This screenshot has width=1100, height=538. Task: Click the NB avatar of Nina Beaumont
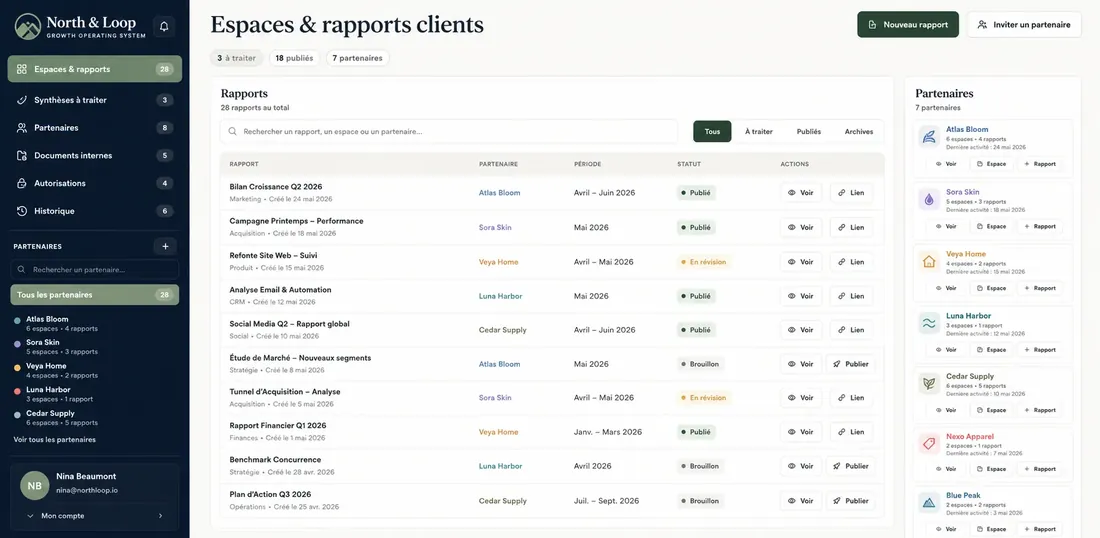coord(34,485)
